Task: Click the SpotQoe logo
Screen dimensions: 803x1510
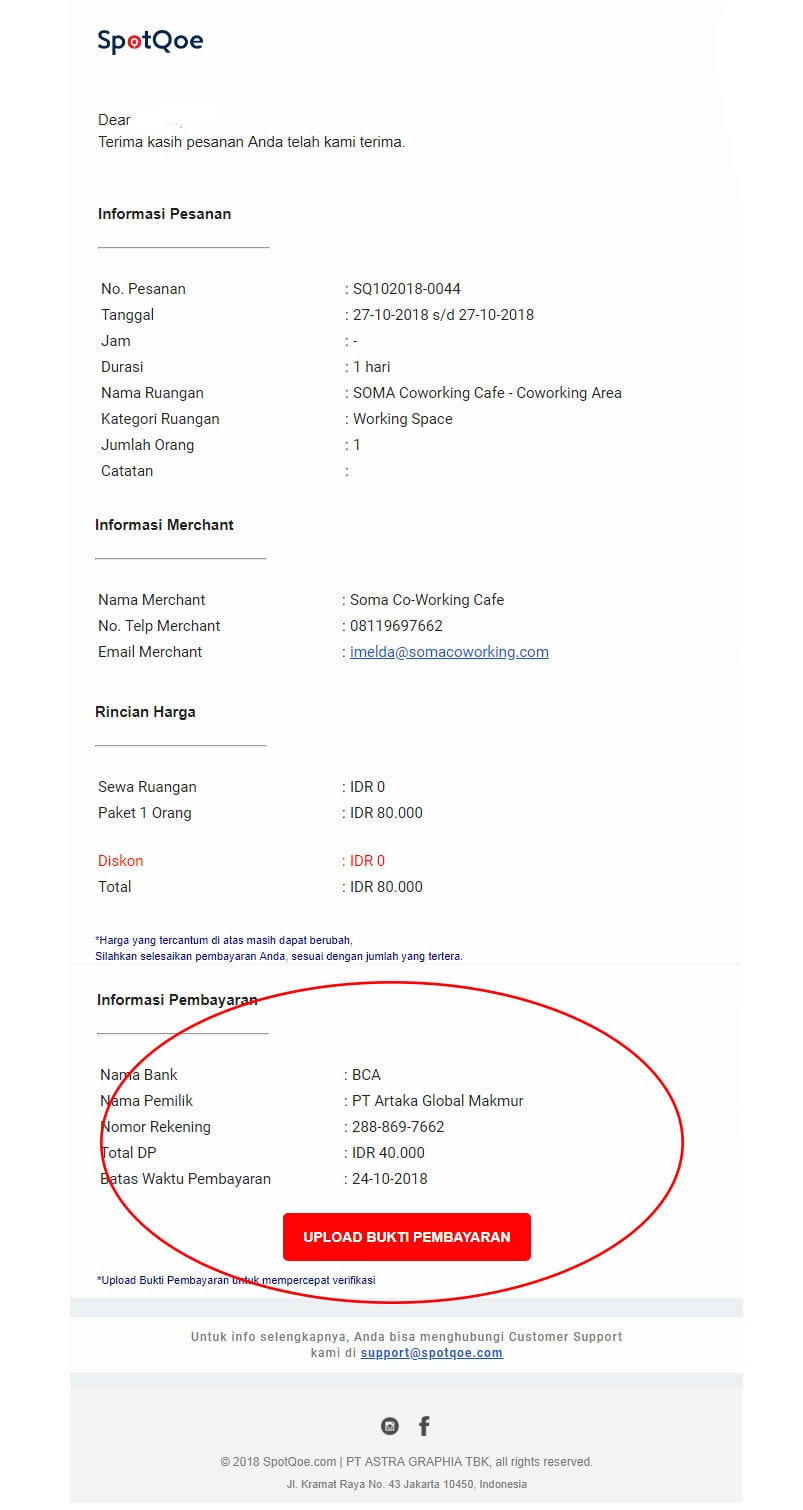Action: click(150, 41)
